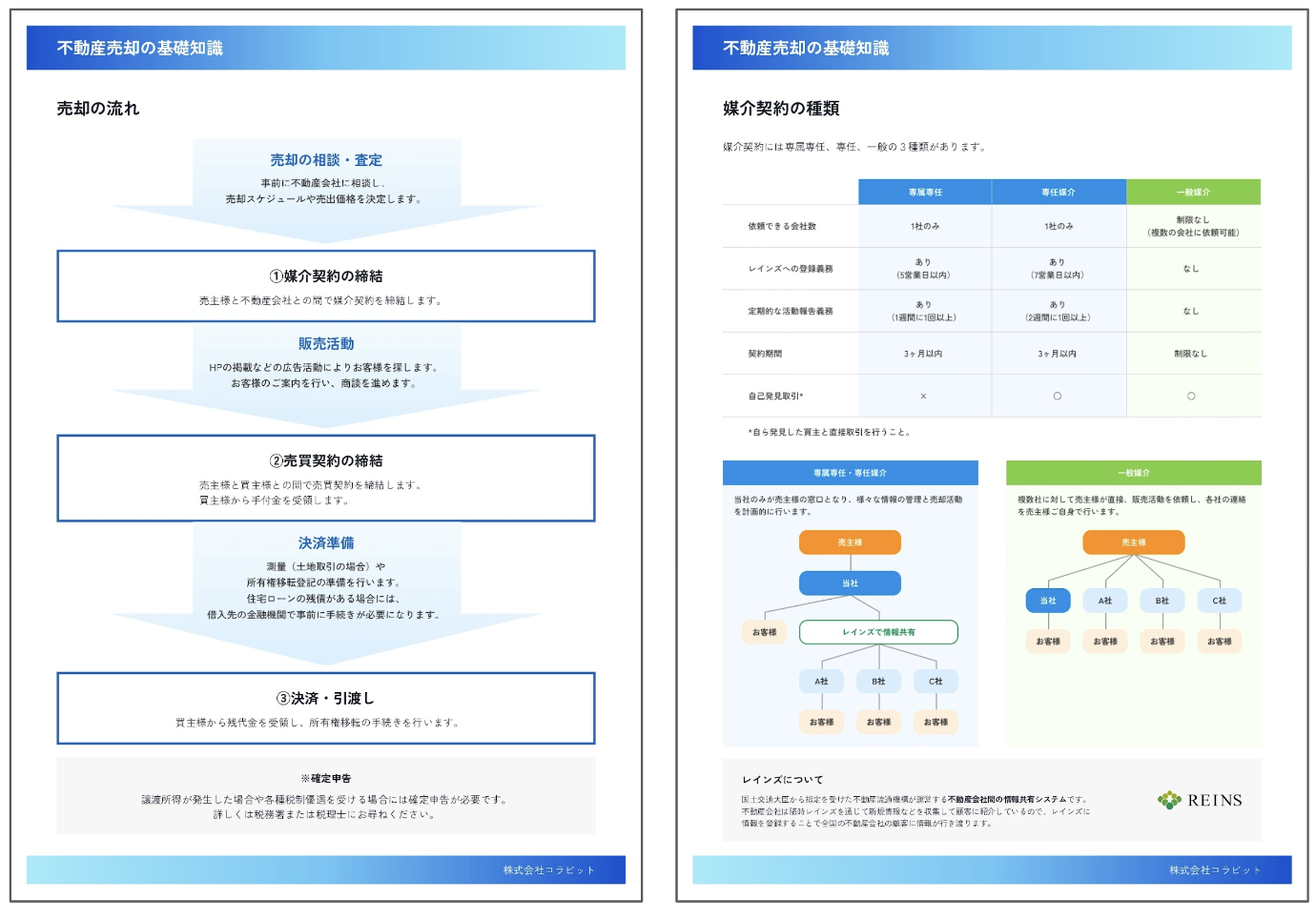This screenshot has width=1316, height=920.
Task: Click the ※確定申告 note heading
Action: coord(326,779)
